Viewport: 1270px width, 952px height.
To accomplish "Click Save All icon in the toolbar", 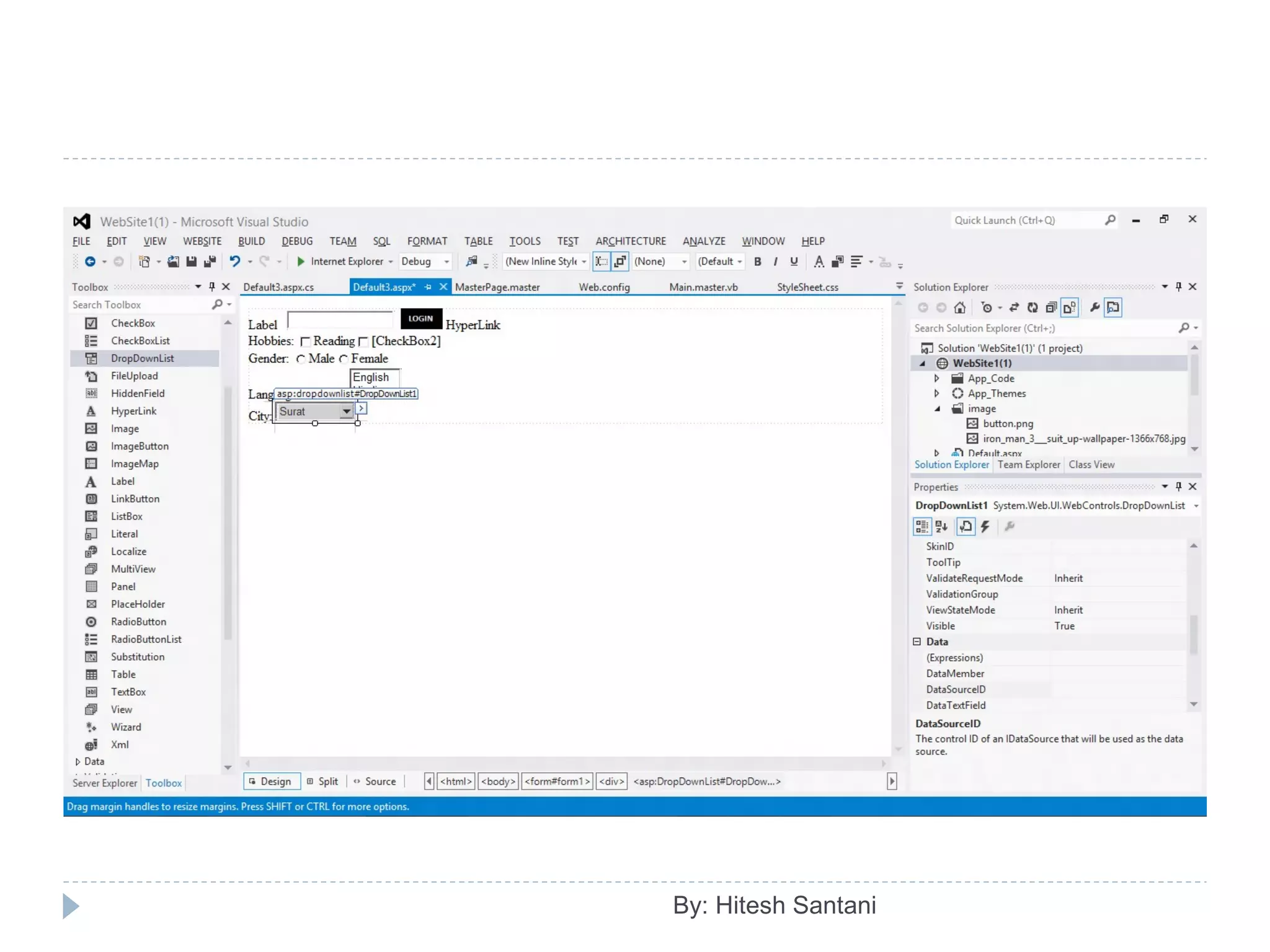I will coord(210,262).
